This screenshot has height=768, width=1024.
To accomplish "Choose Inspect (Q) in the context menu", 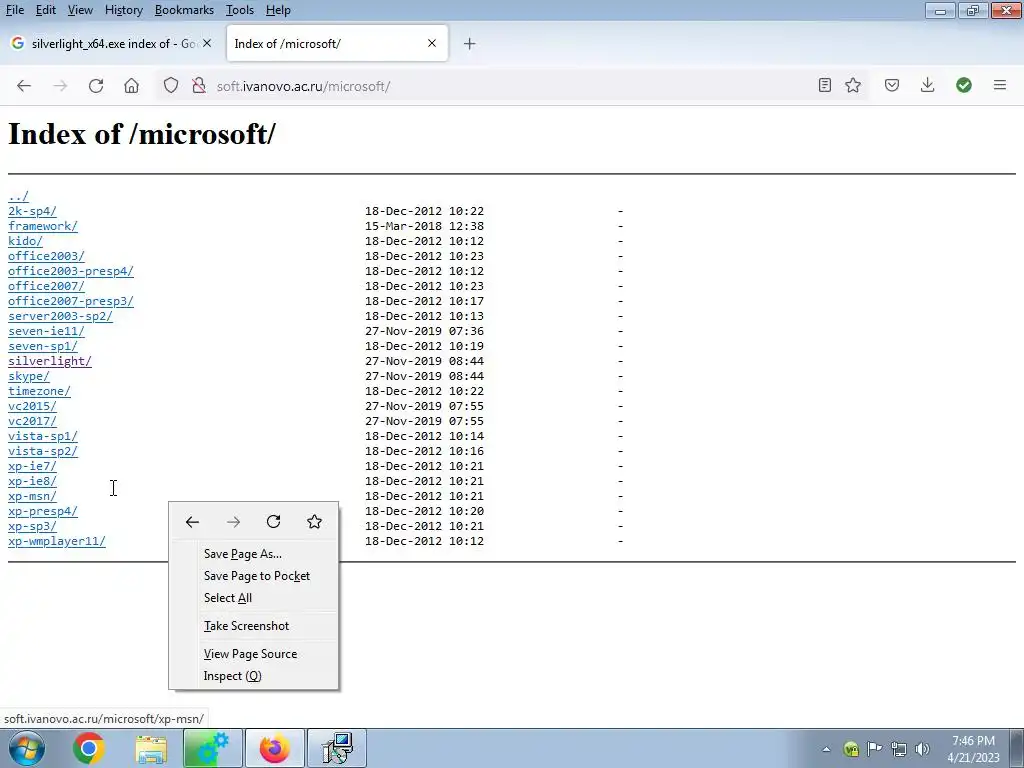I will pyautogui.click(x=253, y=676).
